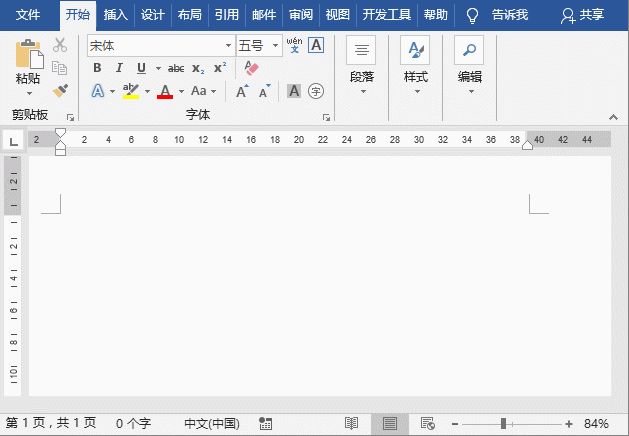
Task: Click the 中文(中国) language status button
Action: [212, 424]
